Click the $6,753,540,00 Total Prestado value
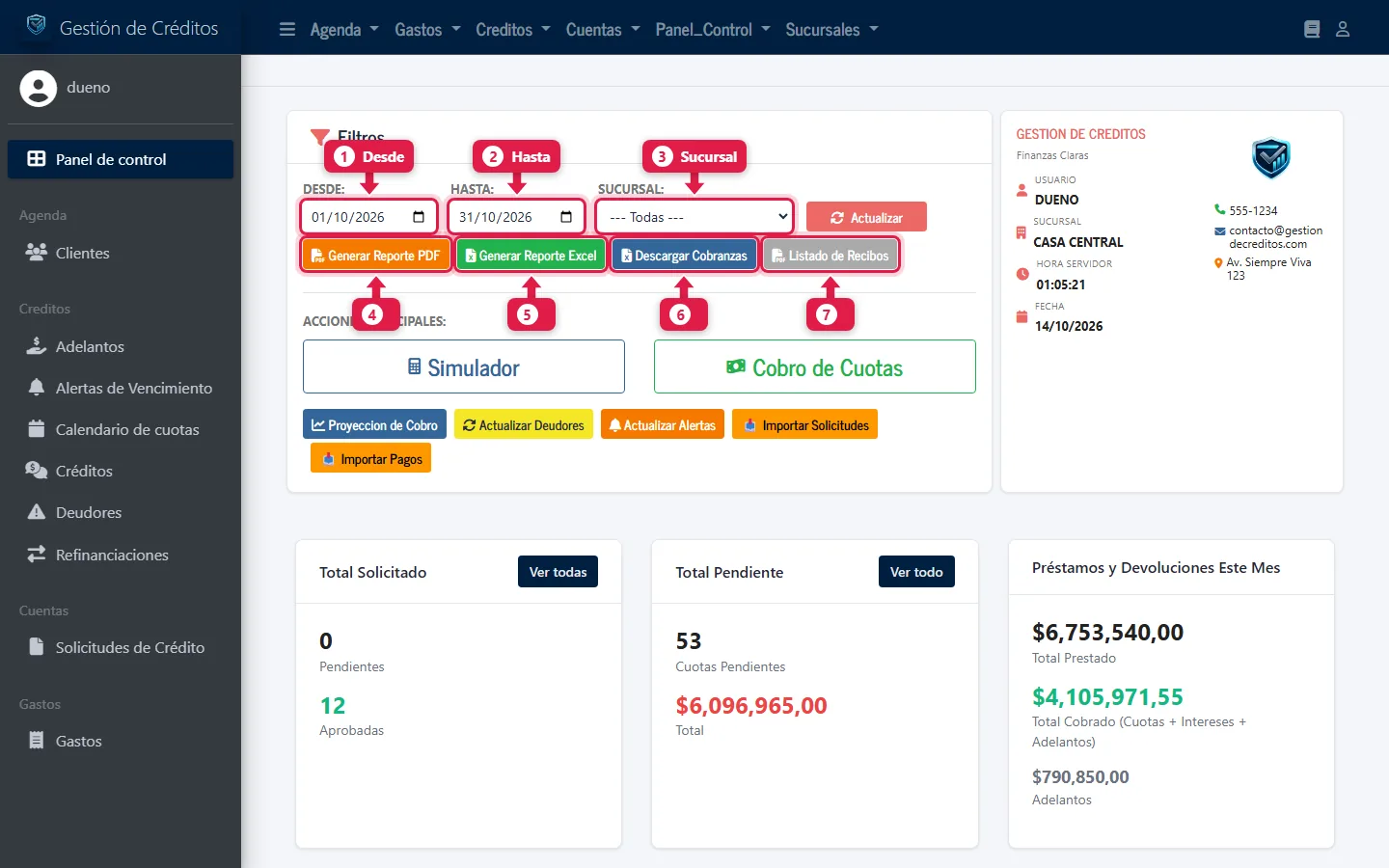 tap(1107, 633)
